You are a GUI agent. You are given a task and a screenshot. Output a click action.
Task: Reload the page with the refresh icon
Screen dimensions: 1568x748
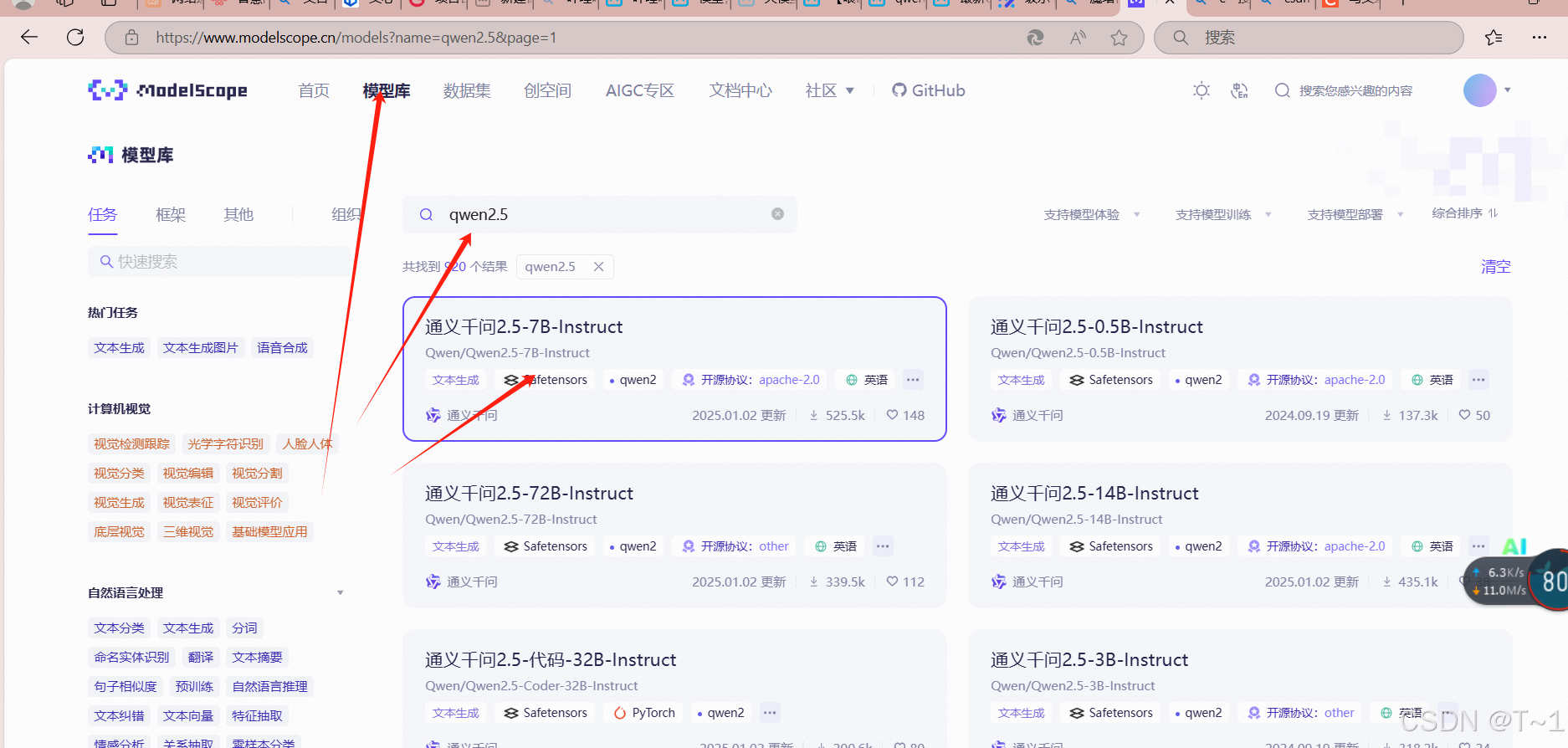[x=75, y=38]
